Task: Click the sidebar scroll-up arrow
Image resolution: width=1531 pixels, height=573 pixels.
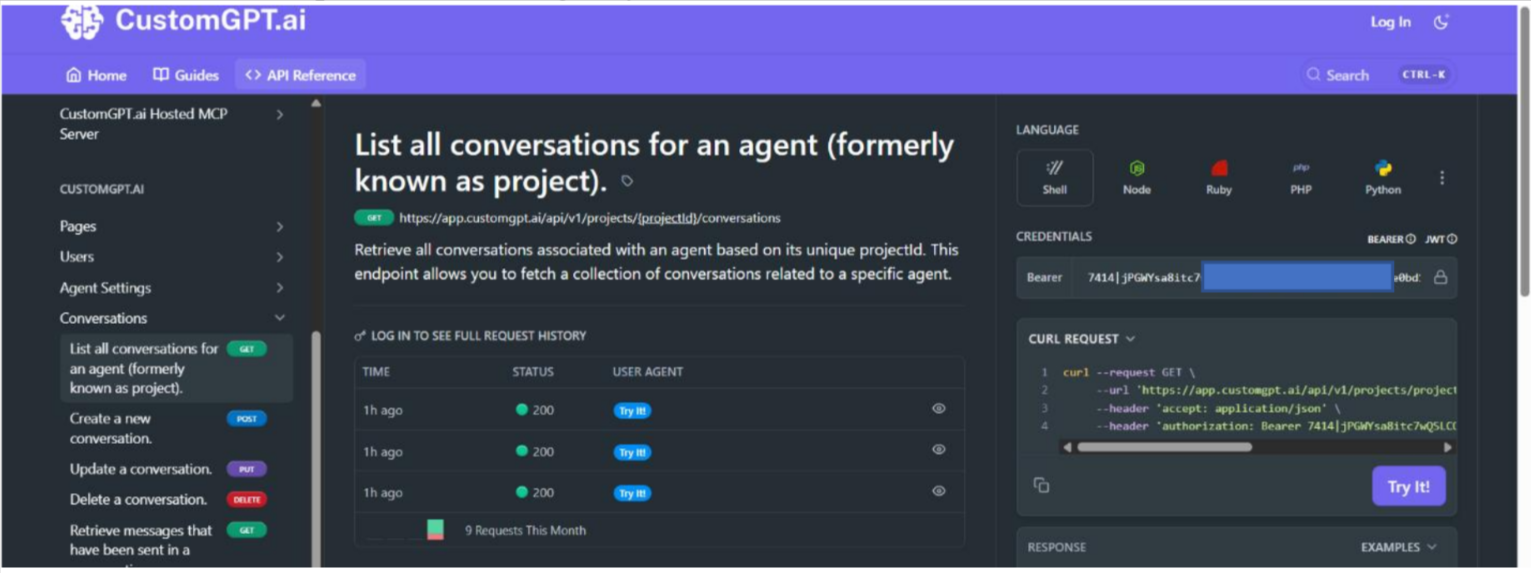Action: pos(316,103)
